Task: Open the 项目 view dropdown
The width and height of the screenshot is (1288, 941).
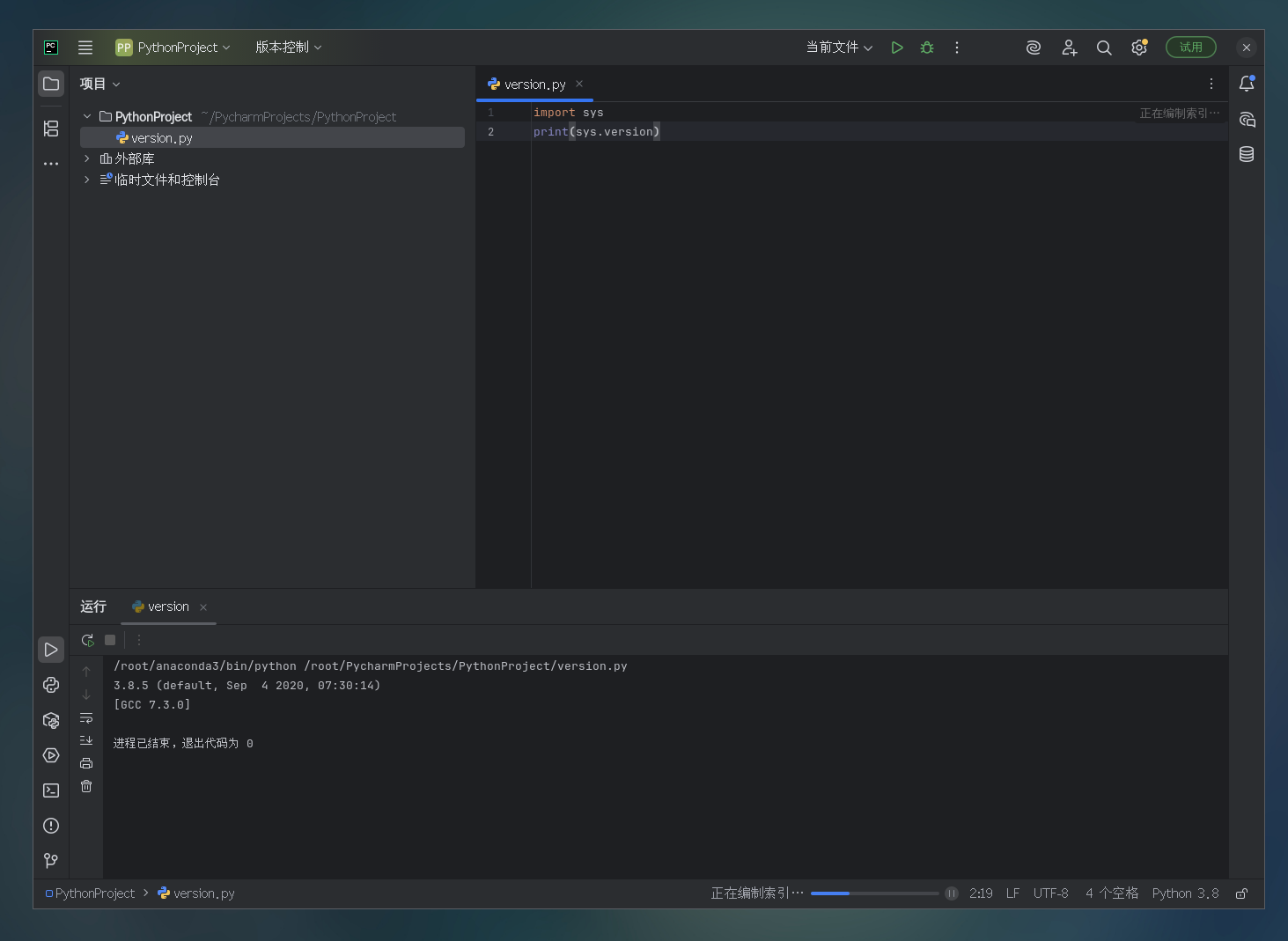Action: point(99,84)
